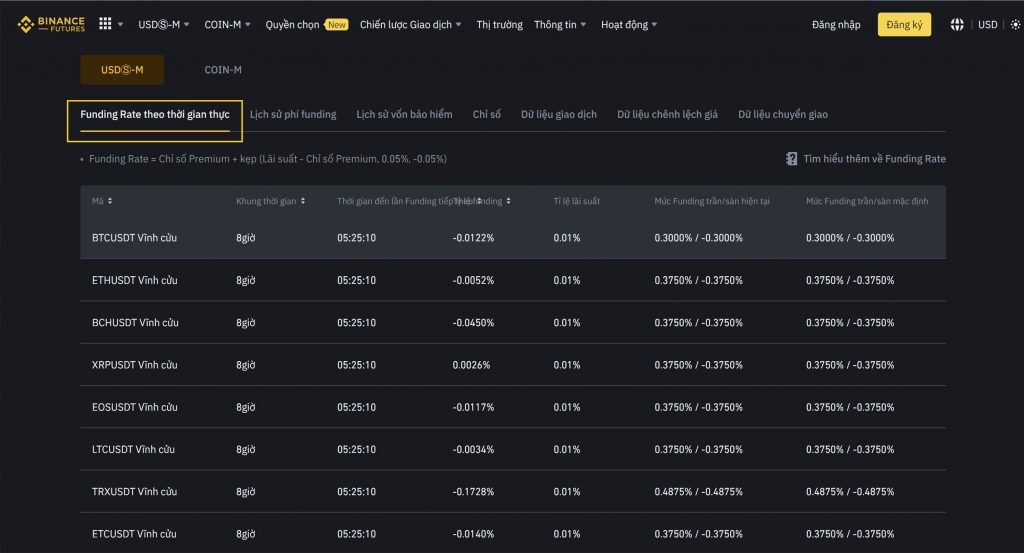Click the Đăng nhập login link
The image size is (1024, 553).
click(836, 25)
